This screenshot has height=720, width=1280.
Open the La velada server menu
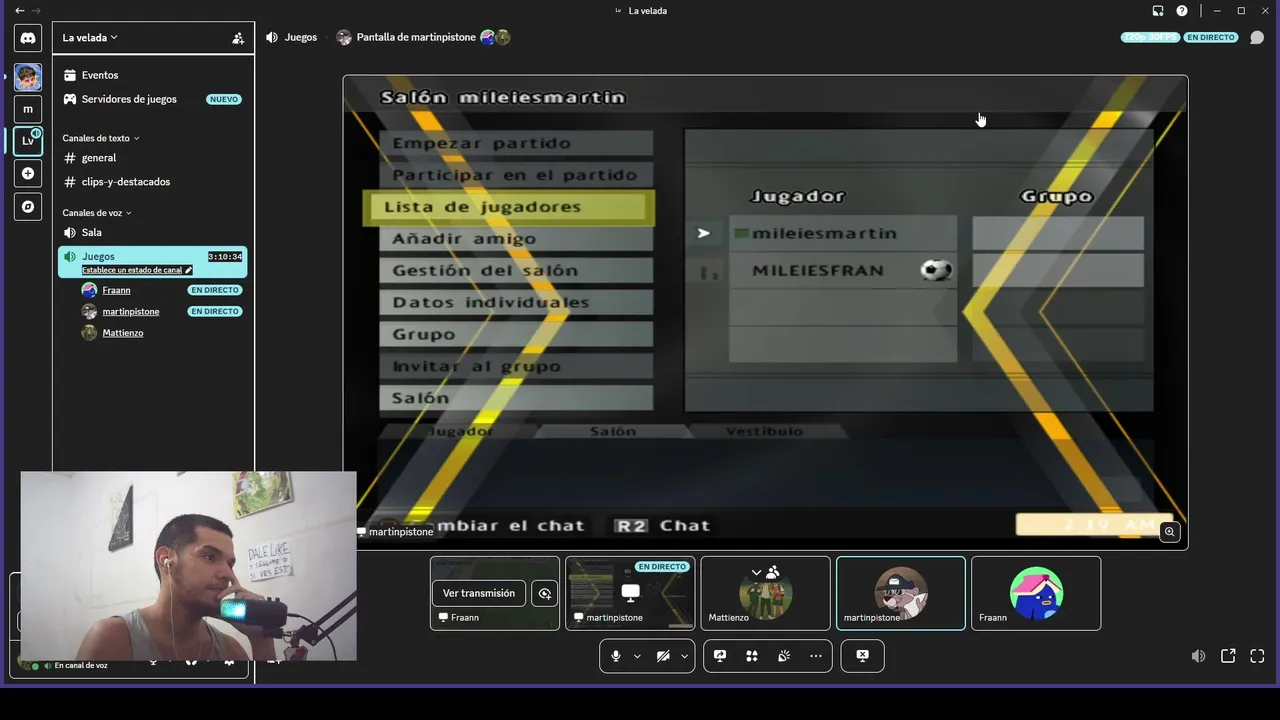coord(90,38)
